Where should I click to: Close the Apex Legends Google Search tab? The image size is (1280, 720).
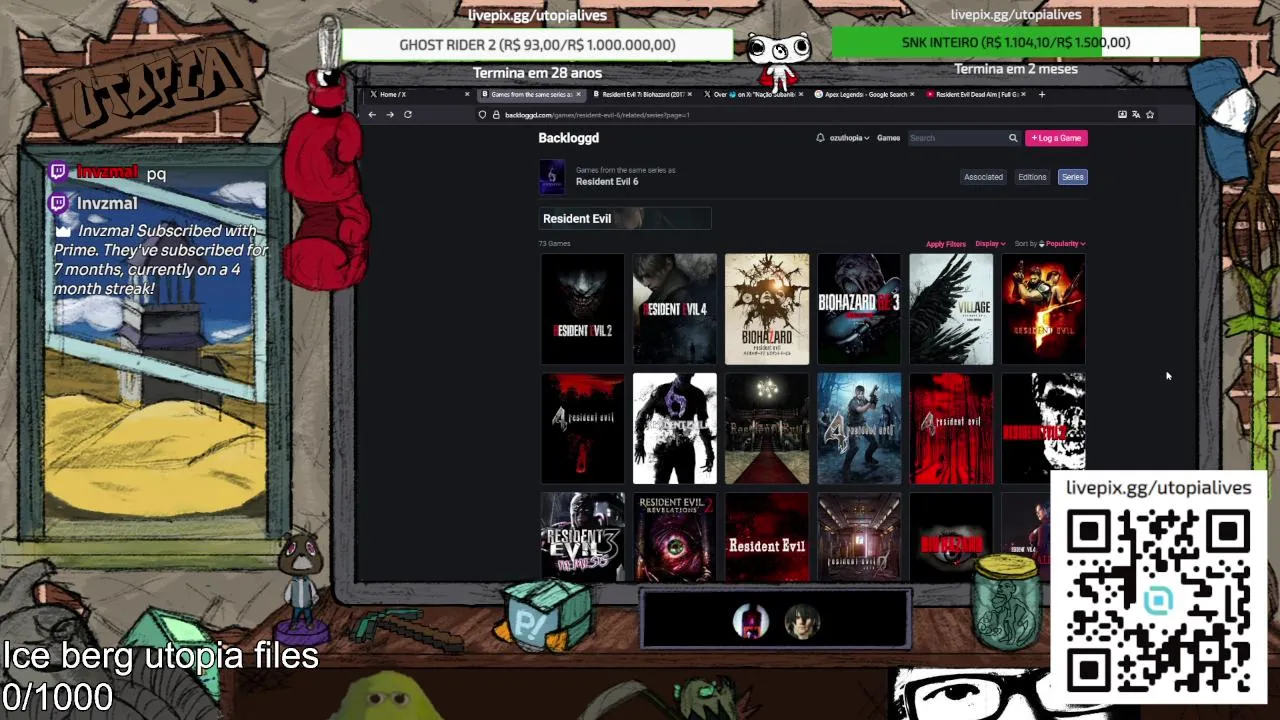pyautogui.click(x=913, y=95)
